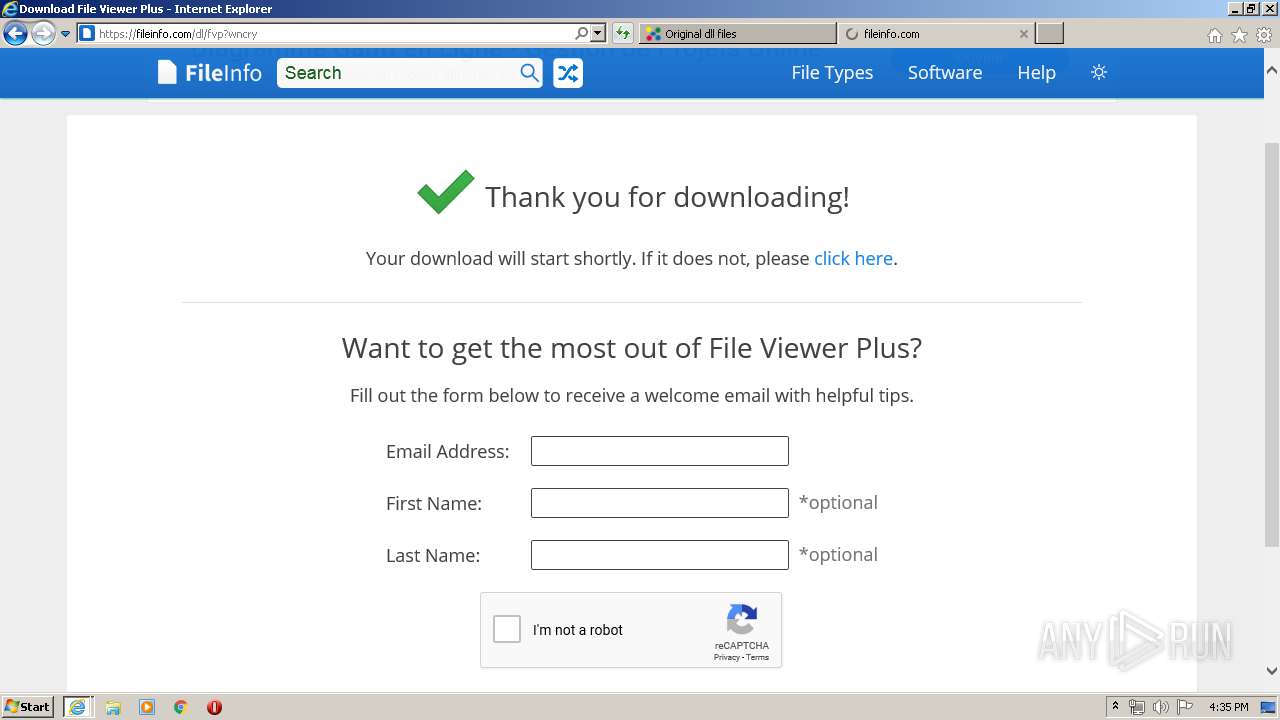Expand the address bar autocomplete dropdown
Image resolution: width=1280 pixels, height=720 pixels.
tap(598, 33)
